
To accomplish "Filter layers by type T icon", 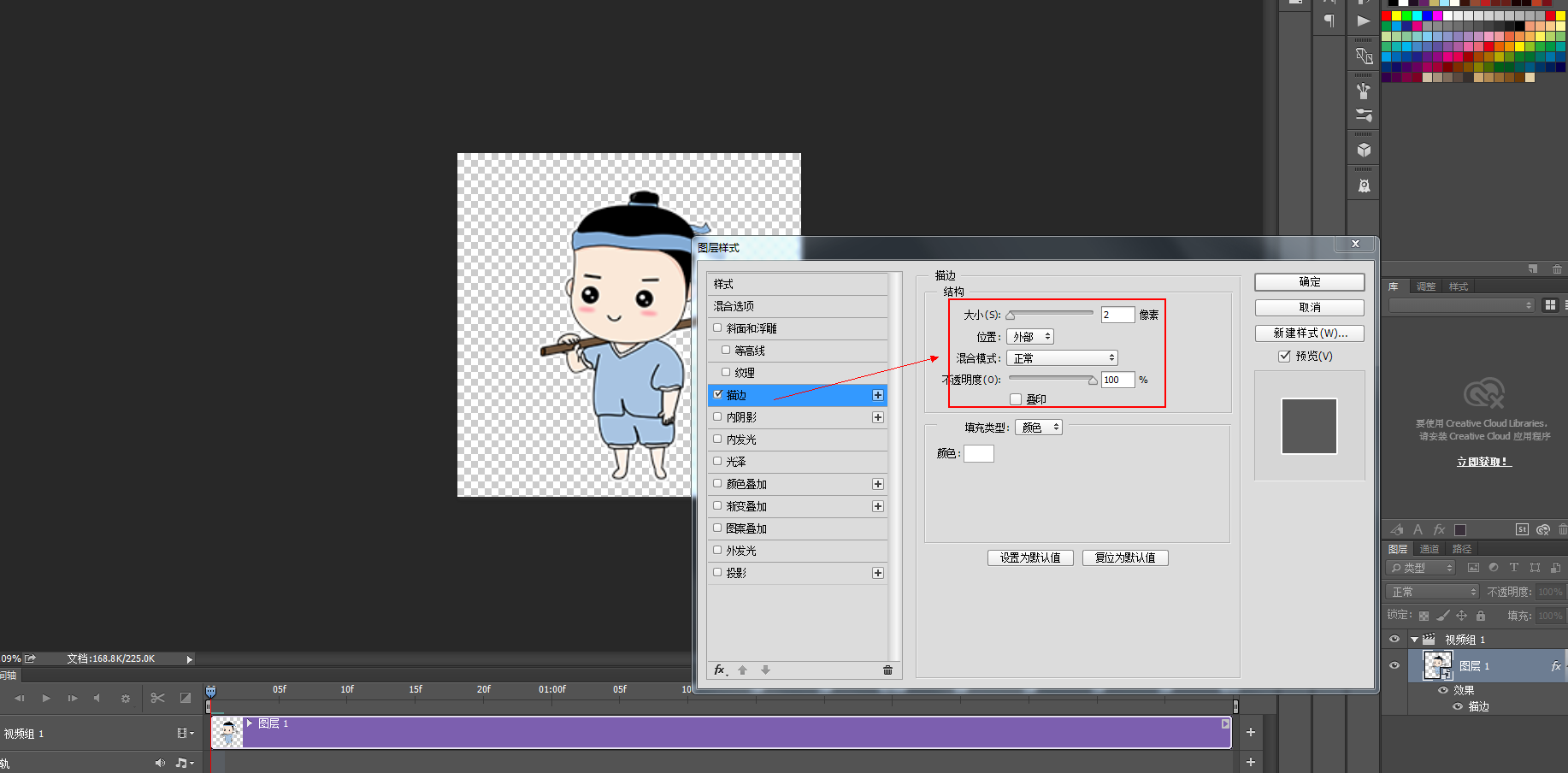I will pyautogui.click(x=1514, y=568).
